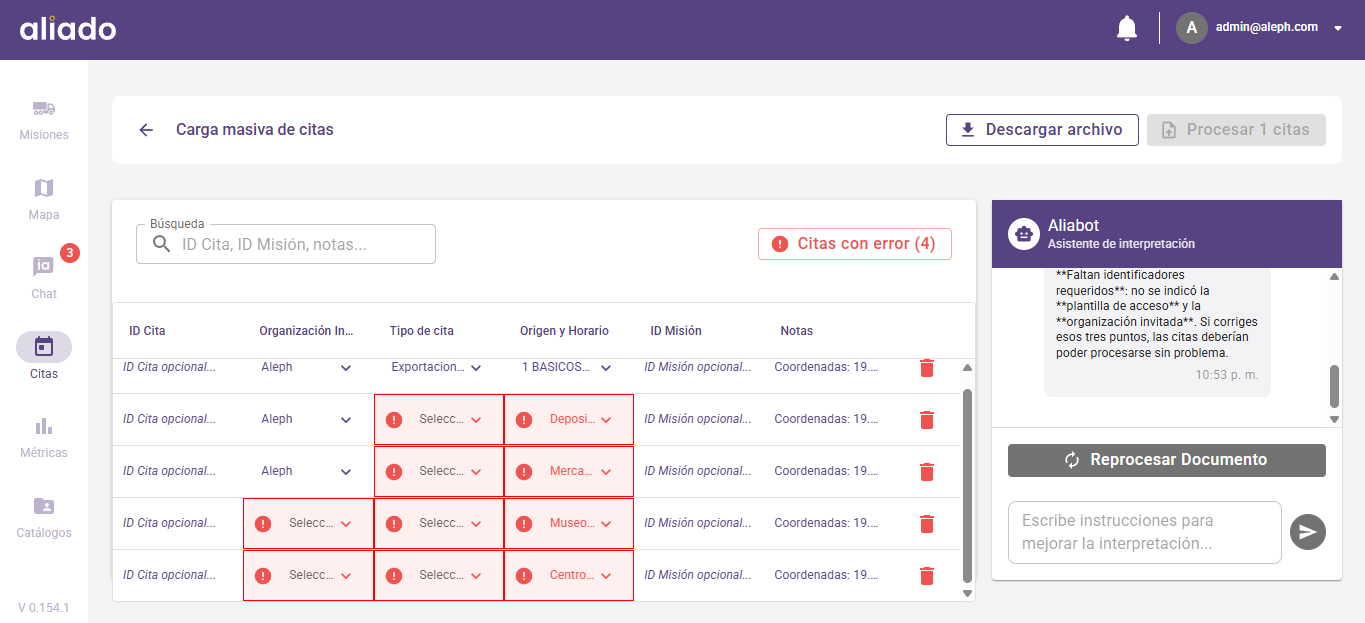The height and width of the screenshot is (623, 1365).
Task: Delete the Museo row using trash icon
Action: click(x=926, y=524)
